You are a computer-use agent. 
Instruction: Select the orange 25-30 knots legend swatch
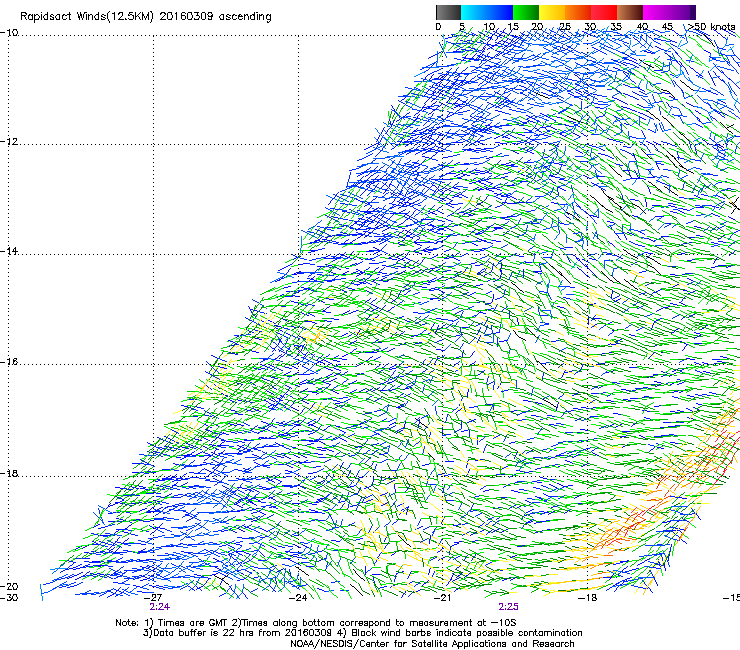point(578,12)
